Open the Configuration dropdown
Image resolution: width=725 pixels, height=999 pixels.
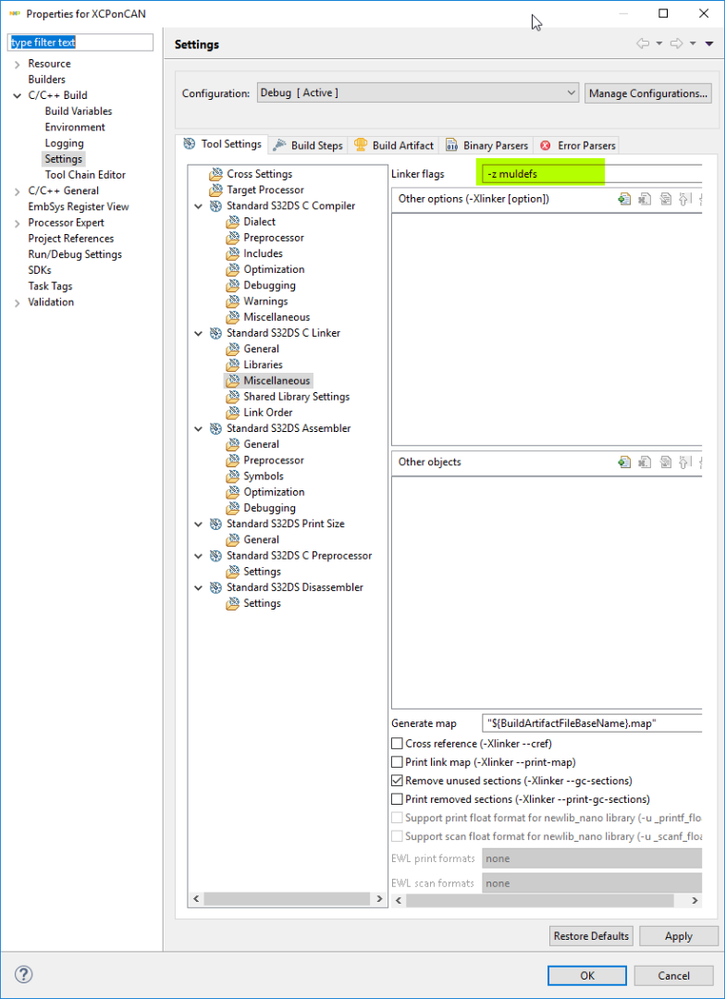[x=418, y=93]
